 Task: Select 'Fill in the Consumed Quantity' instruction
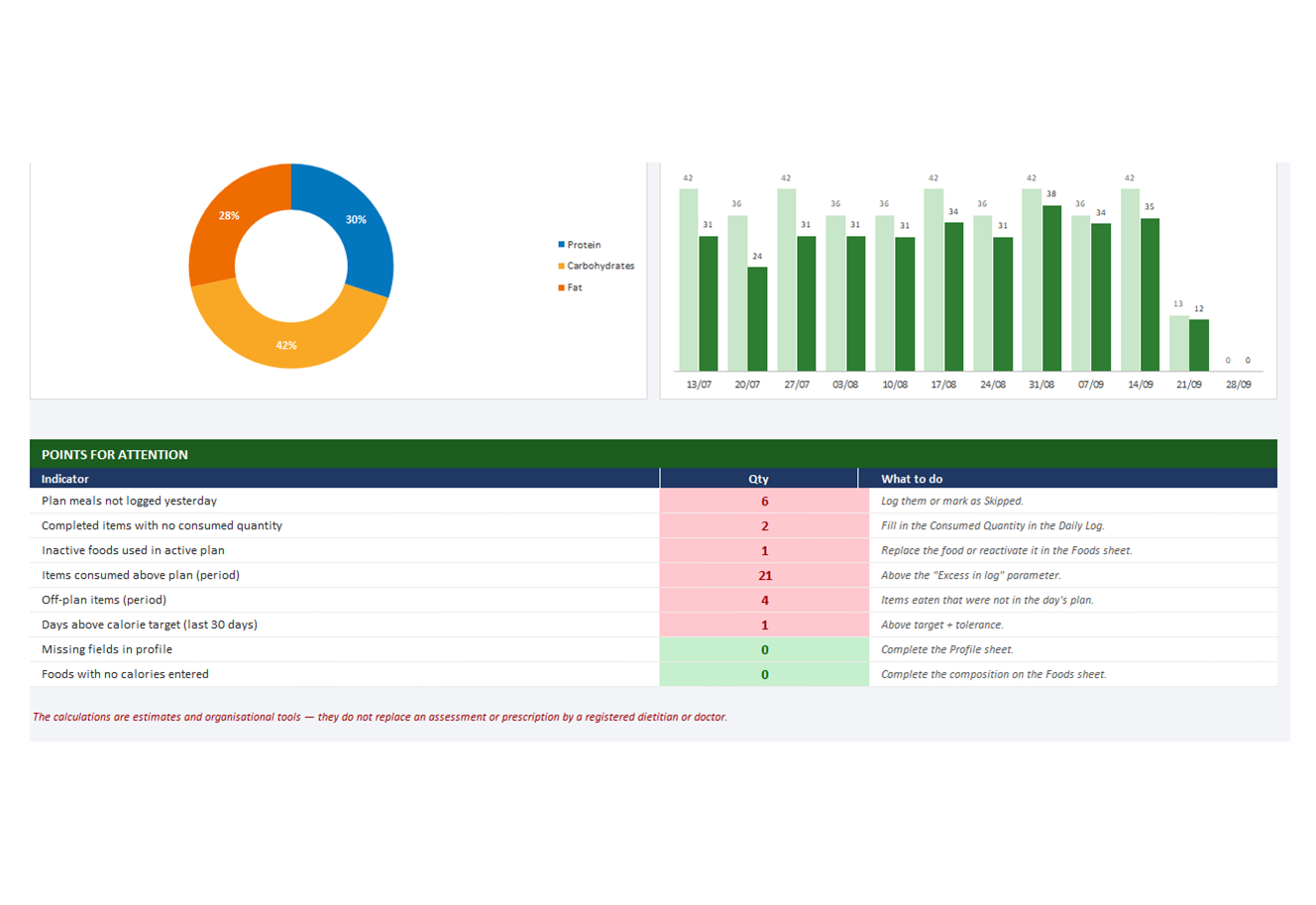[x=992, y=525]
